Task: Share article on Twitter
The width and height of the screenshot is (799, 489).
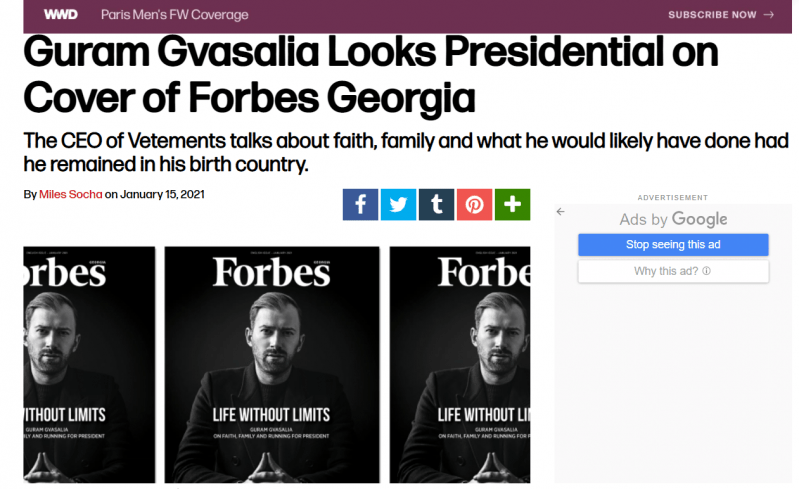Action: click(x=398, y=204)
